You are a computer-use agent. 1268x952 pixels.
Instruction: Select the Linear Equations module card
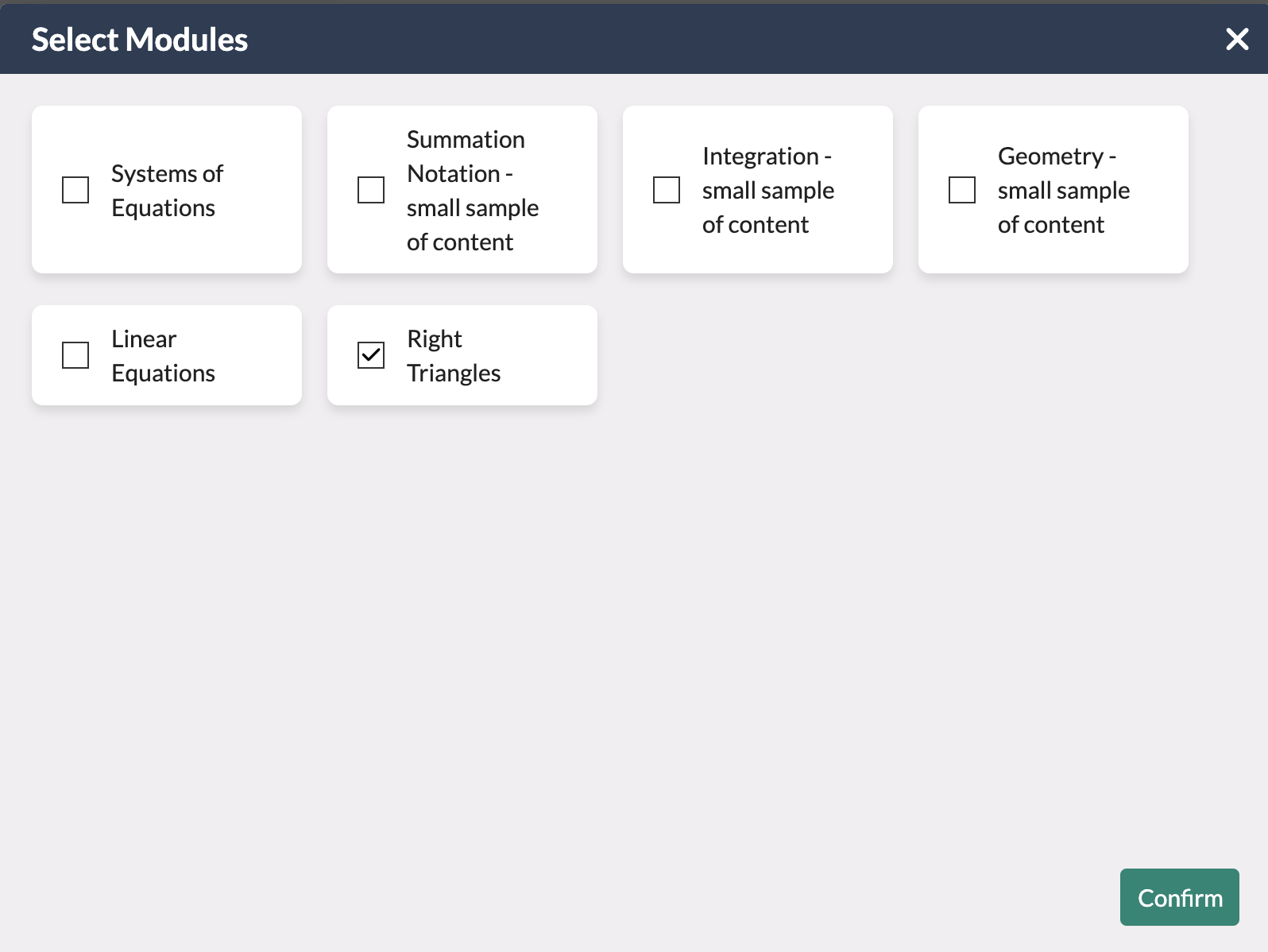click(x=166, y=355)
